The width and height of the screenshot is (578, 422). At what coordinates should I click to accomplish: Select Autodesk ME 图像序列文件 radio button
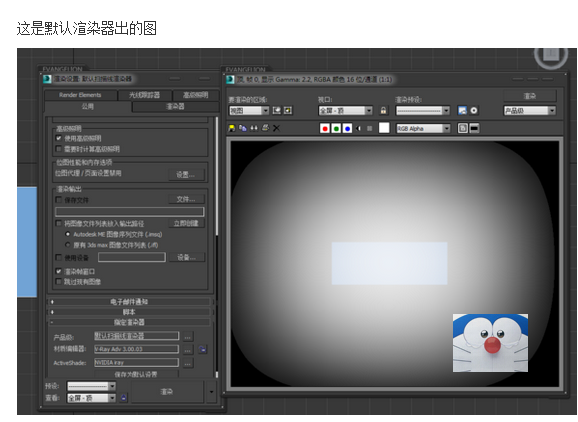click(x=67, y=234)
